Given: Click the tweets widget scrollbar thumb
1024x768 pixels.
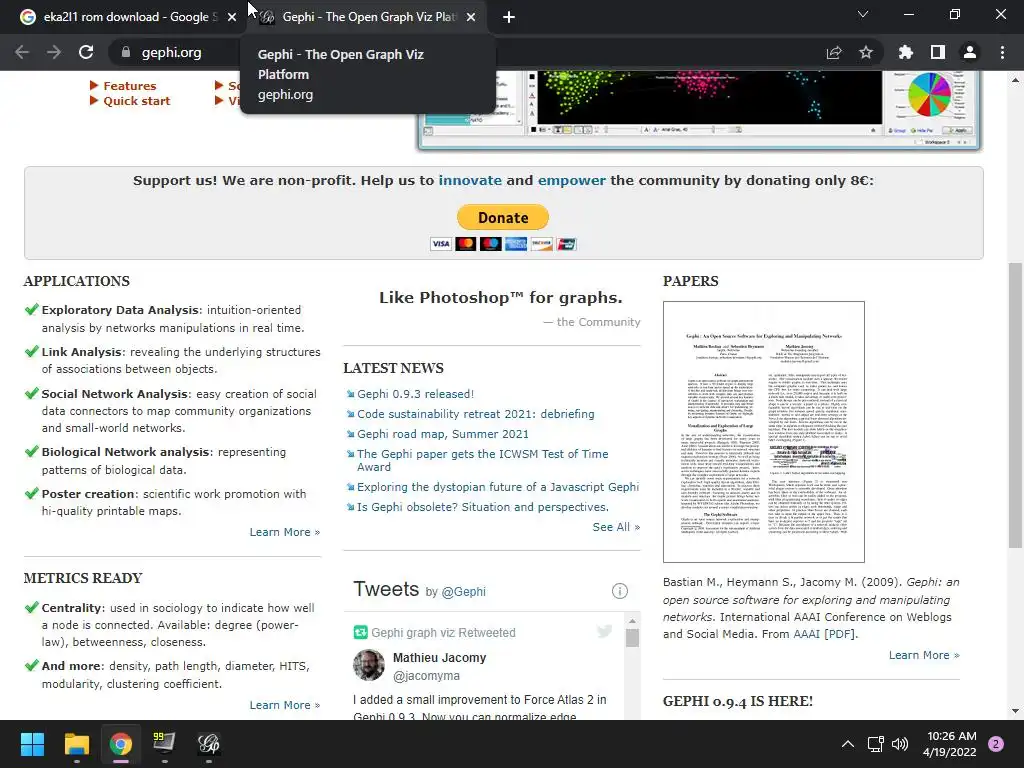Looking at the screenshot, I should [632, 638].
